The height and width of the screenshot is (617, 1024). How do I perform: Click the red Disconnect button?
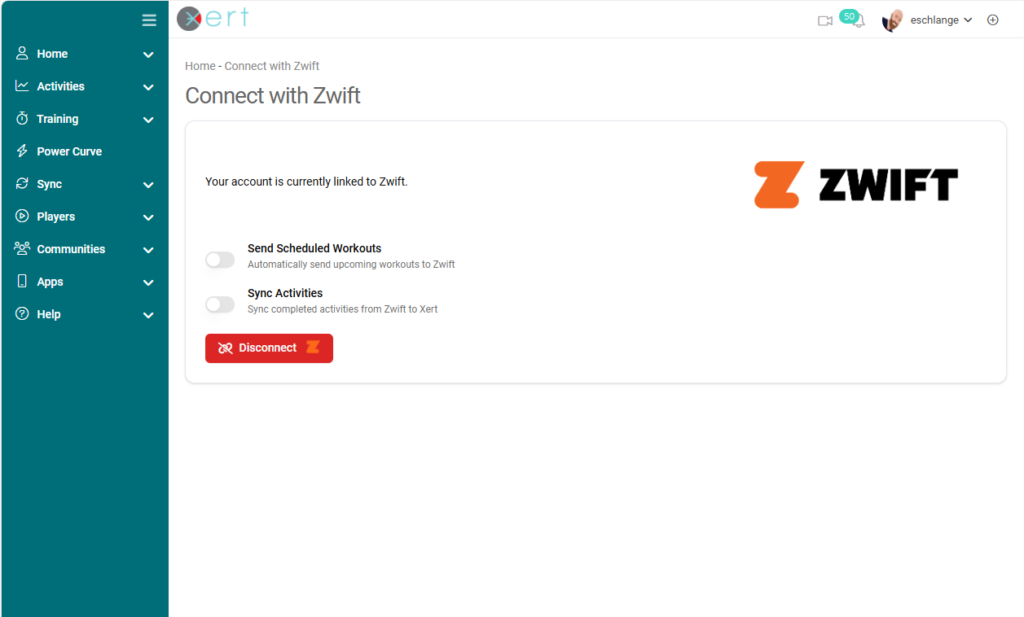[x=269, y=348]
